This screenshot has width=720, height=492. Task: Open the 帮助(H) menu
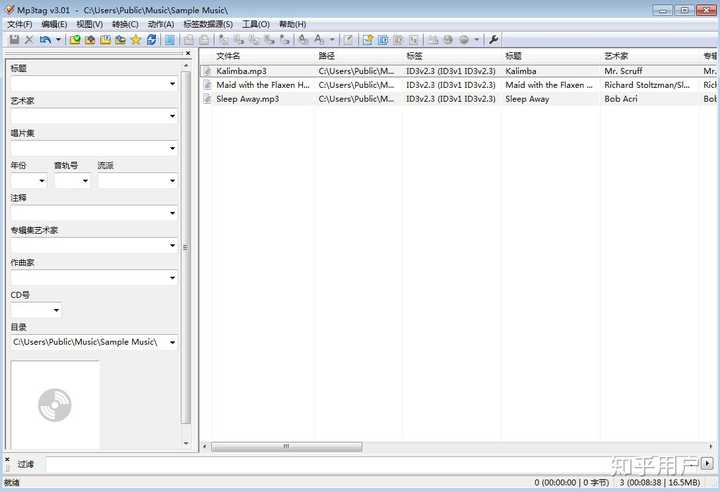pos(292,24)
